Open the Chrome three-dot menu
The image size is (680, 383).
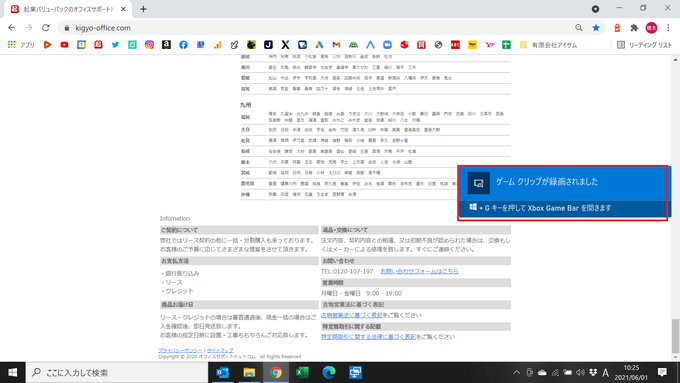pyautogui.click(x=668, y=28)
